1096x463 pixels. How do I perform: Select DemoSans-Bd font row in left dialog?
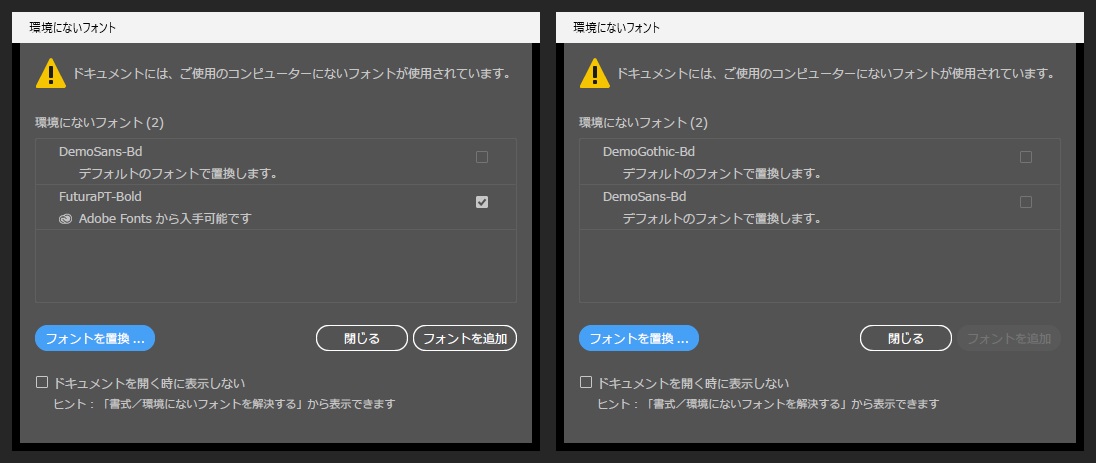(276, 162)
